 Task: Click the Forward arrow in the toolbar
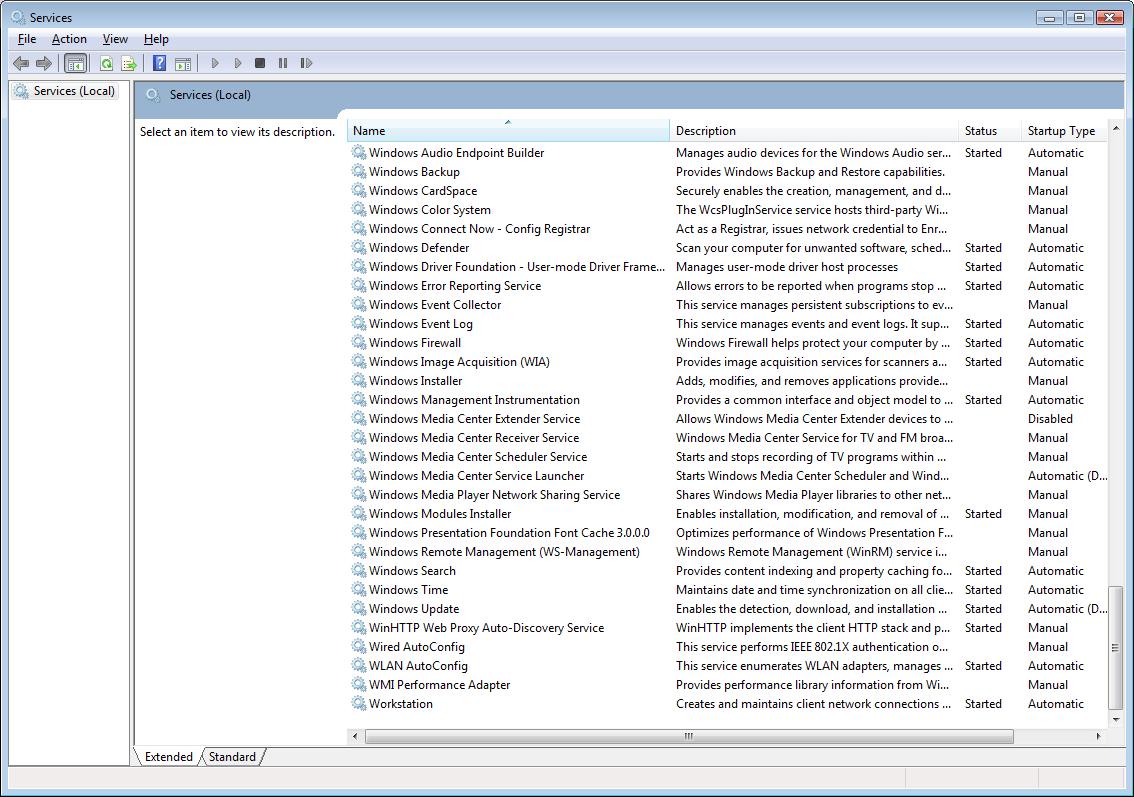click(x=44, y=64)
